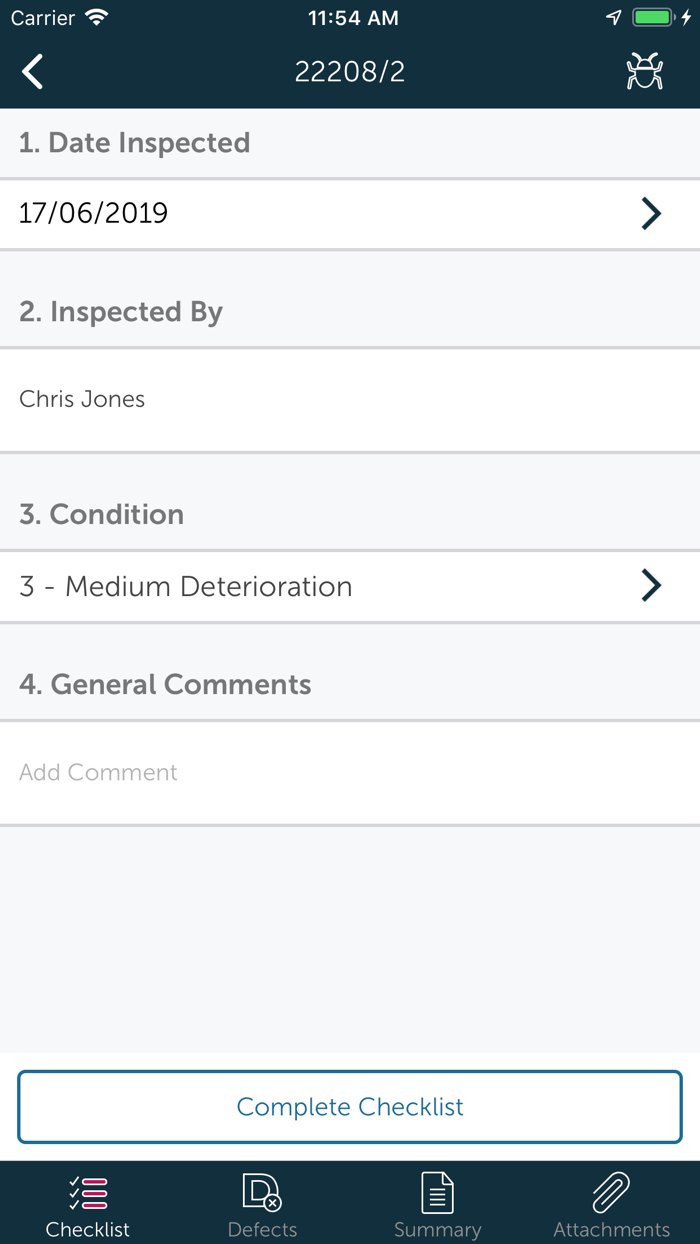Open chevron beside Medium Deterioration
Screen dimensions: 700x1244
tap(651, 585)
